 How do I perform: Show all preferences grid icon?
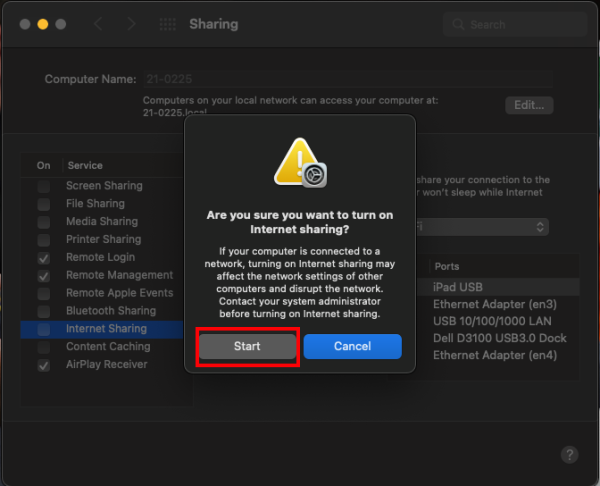pos(168,24)
